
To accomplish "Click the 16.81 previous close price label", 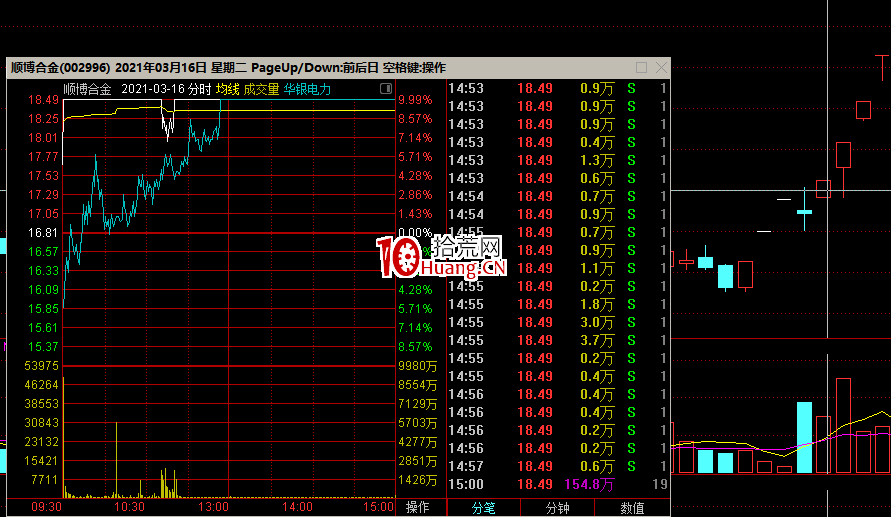I will pos(42,232).
